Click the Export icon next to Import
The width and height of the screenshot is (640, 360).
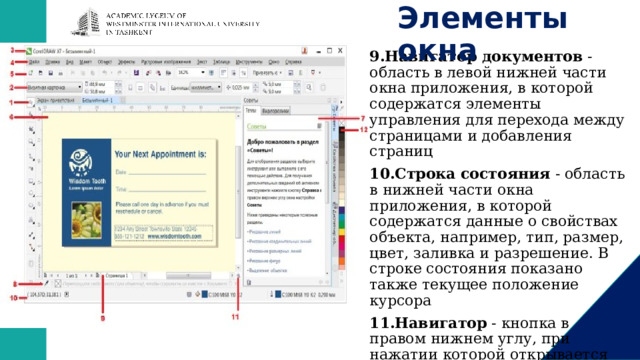click(x=148, y=73)
